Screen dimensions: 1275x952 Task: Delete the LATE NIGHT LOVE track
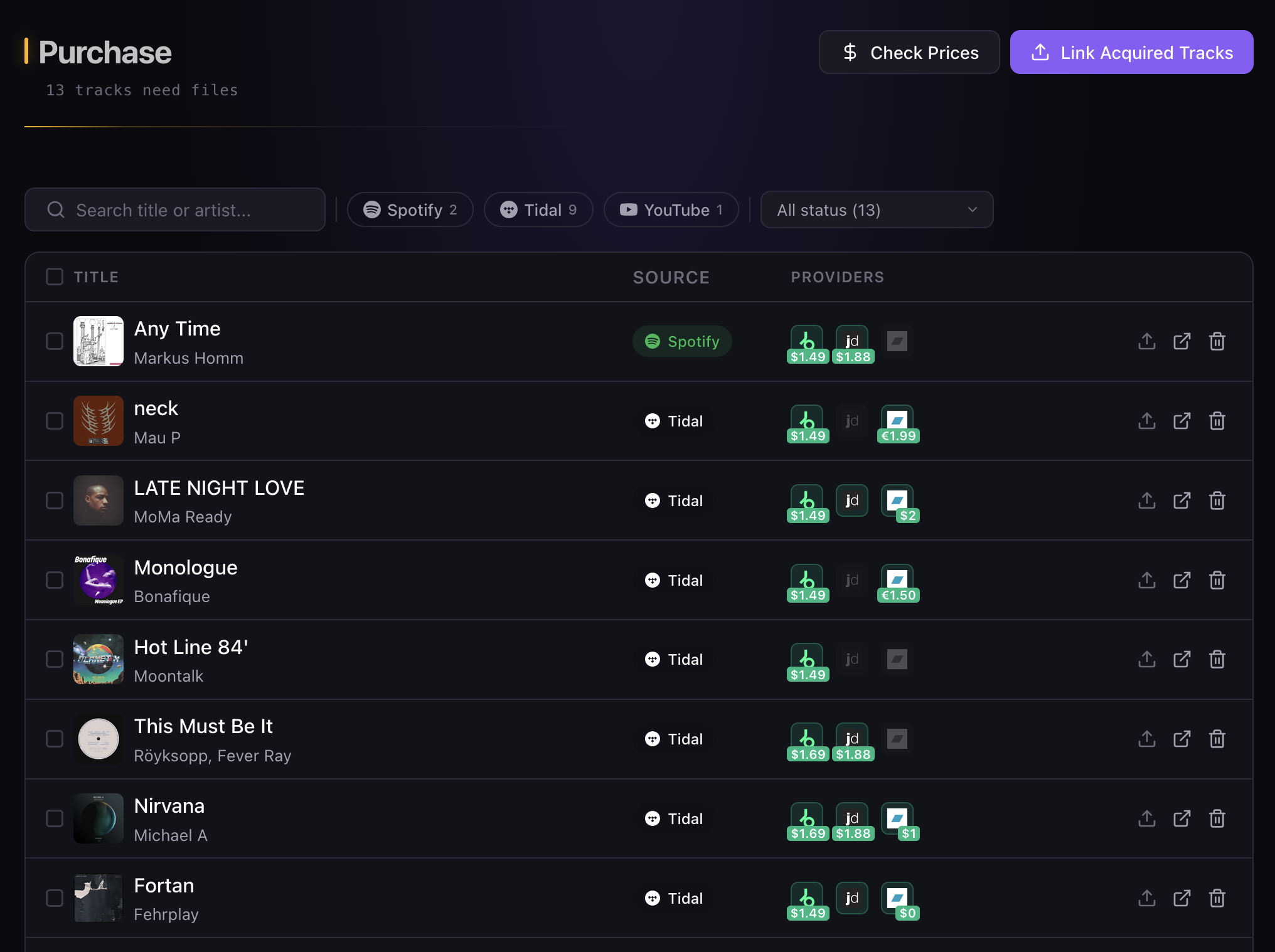[1217, 500]
